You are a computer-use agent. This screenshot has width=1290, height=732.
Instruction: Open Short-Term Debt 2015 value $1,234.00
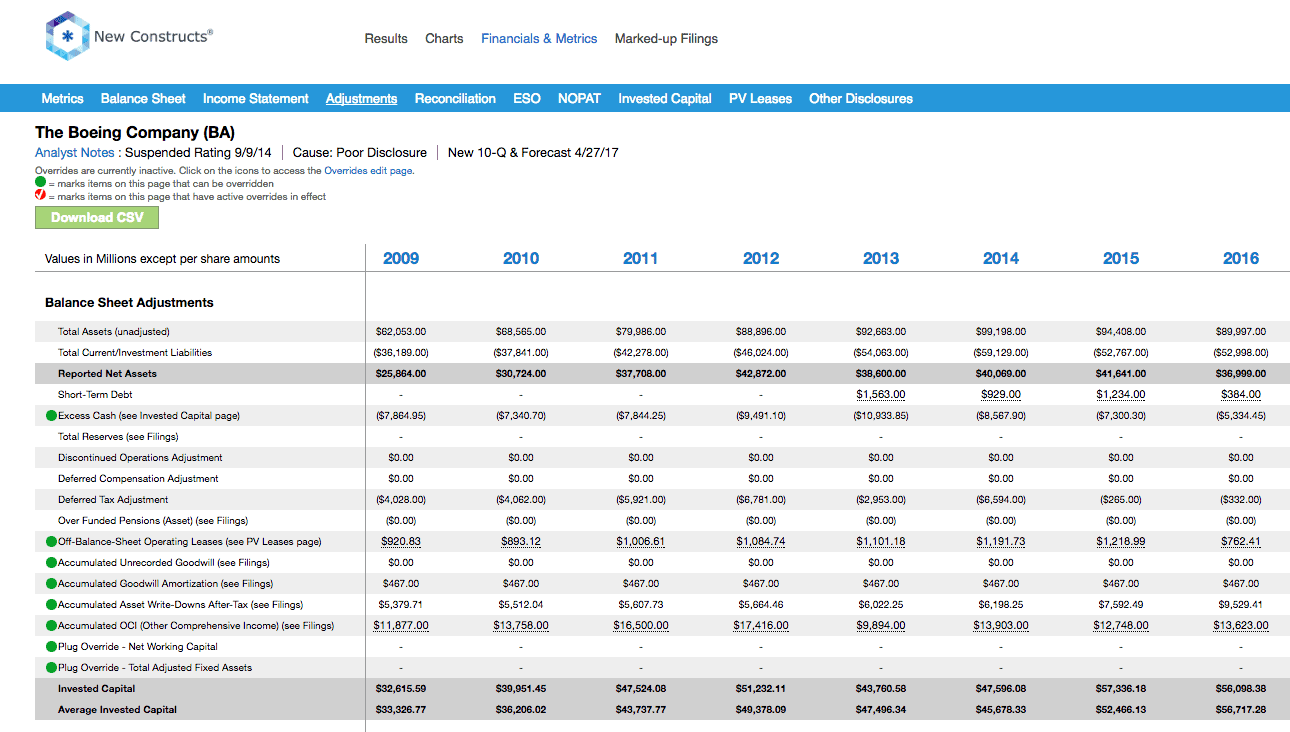coord(1121,394)
